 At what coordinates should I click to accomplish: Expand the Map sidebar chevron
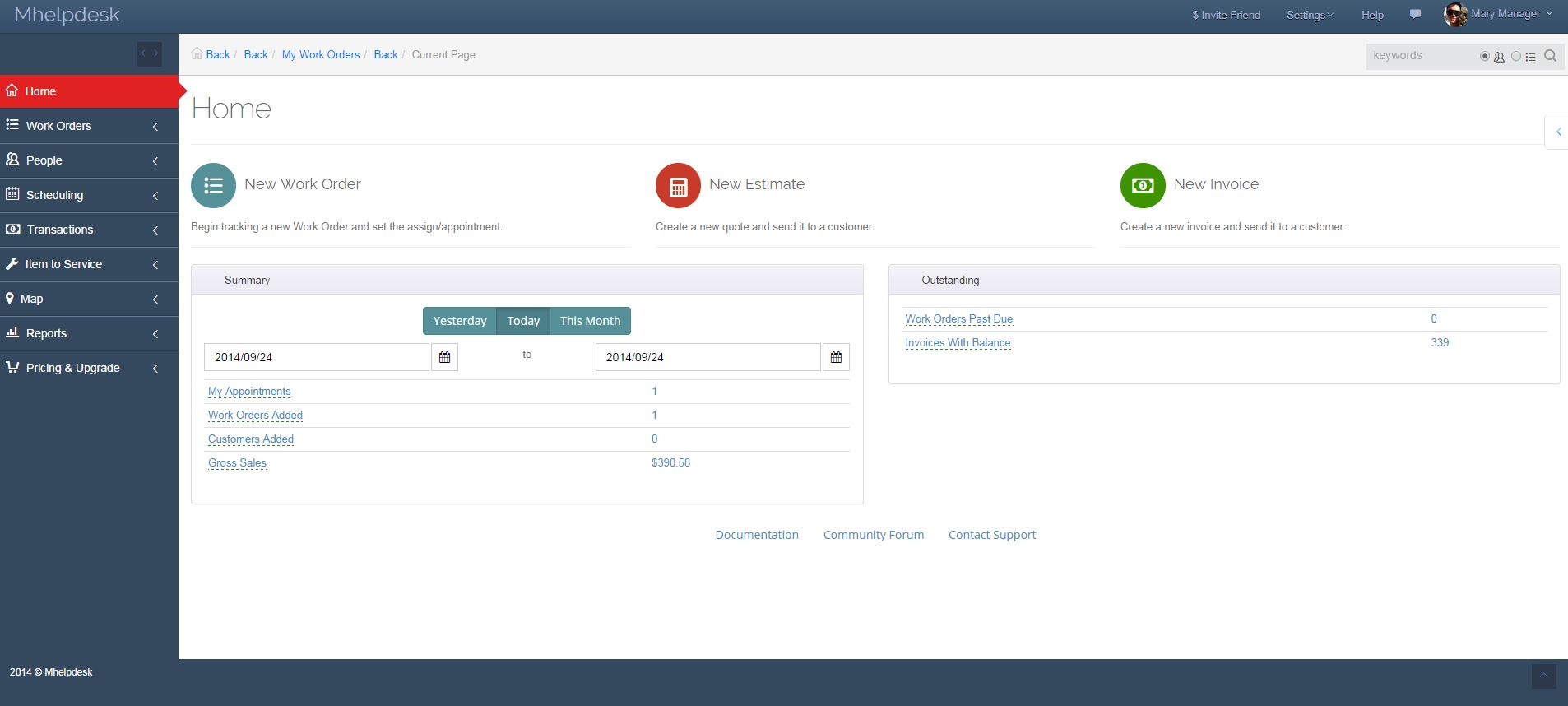click(155, 299)
